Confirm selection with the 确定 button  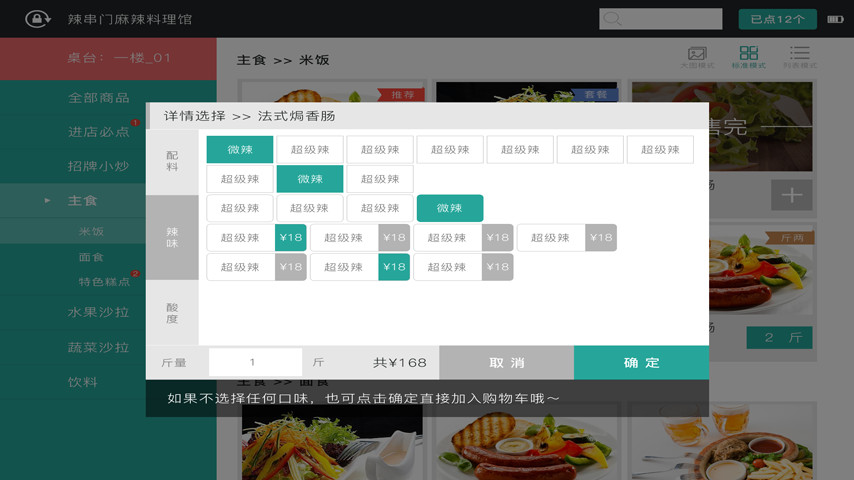click(641, 362)
